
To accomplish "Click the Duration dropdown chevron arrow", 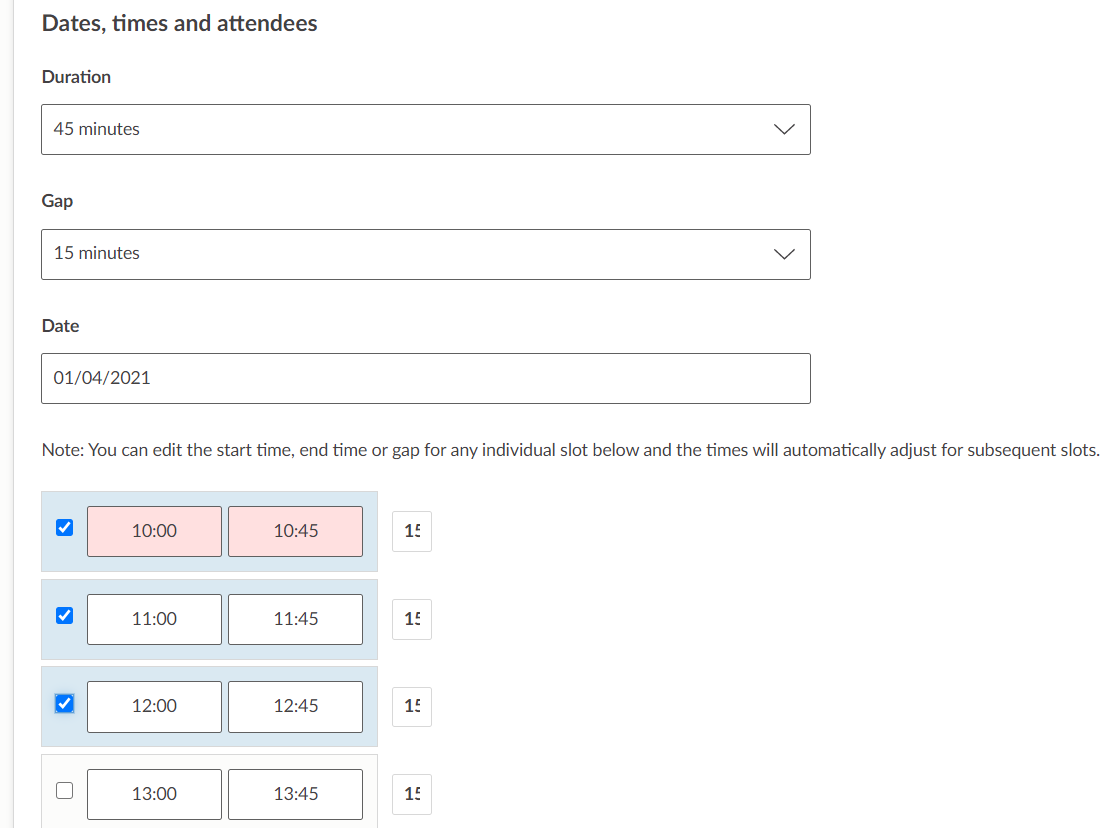I will click(785, 130).
